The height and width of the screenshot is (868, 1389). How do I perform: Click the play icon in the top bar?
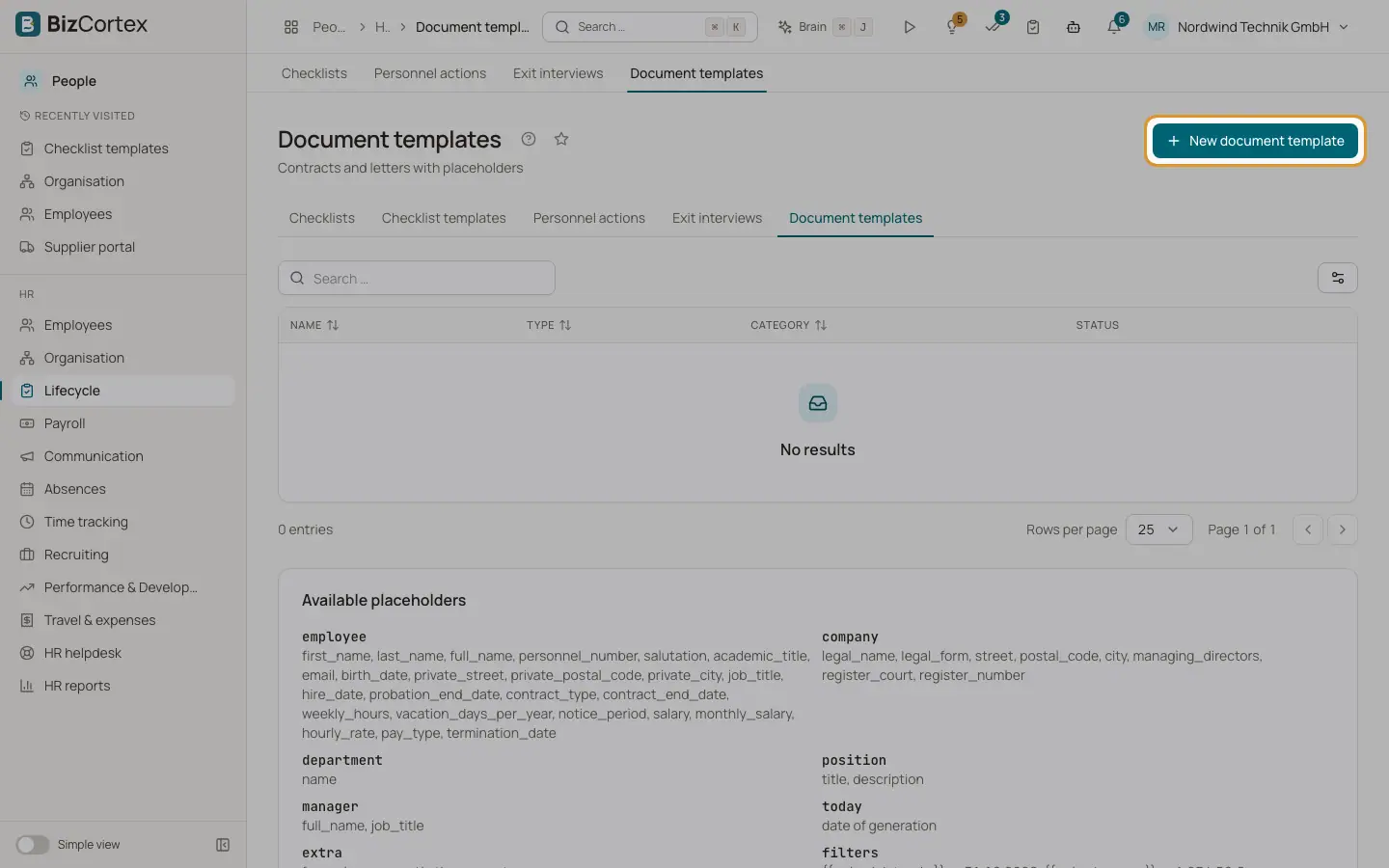(x=909, y=27)
